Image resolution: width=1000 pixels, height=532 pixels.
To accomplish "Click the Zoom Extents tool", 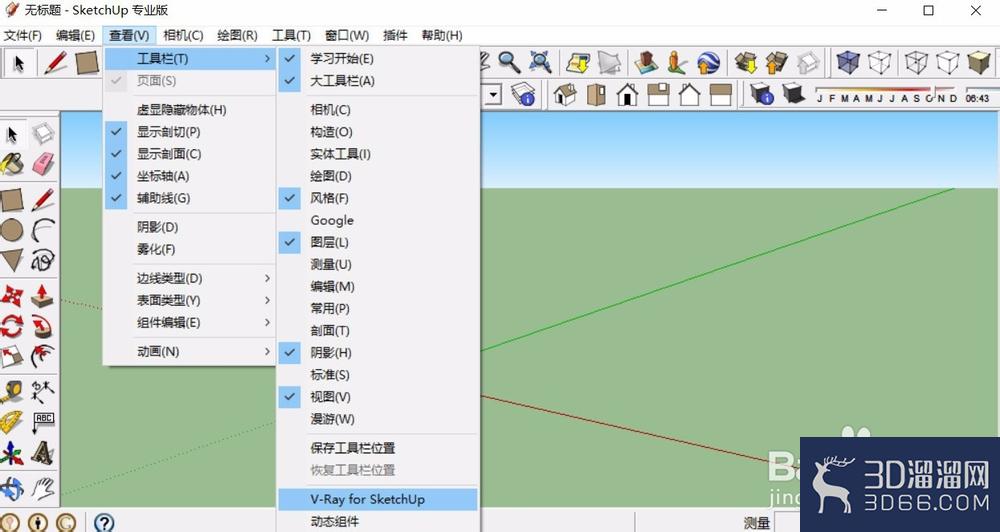I will click(x=540, y=63).
